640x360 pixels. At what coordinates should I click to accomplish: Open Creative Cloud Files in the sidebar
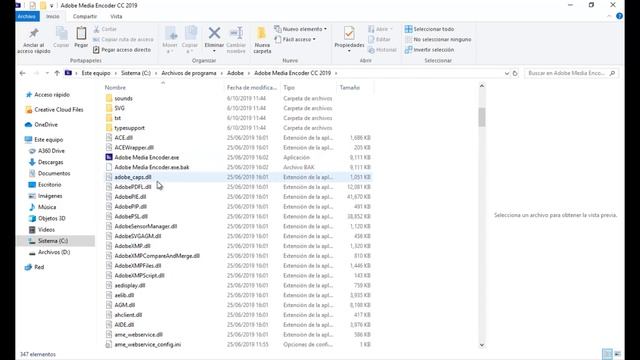pyautogui.click(x=54, y=109)
